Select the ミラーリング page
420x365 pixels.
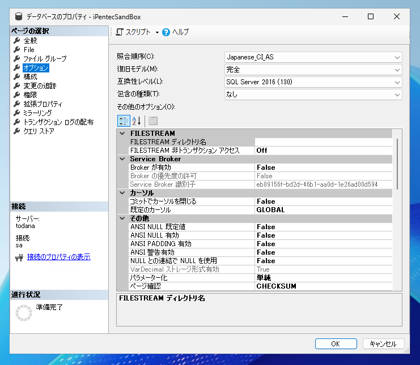[37, 113]
